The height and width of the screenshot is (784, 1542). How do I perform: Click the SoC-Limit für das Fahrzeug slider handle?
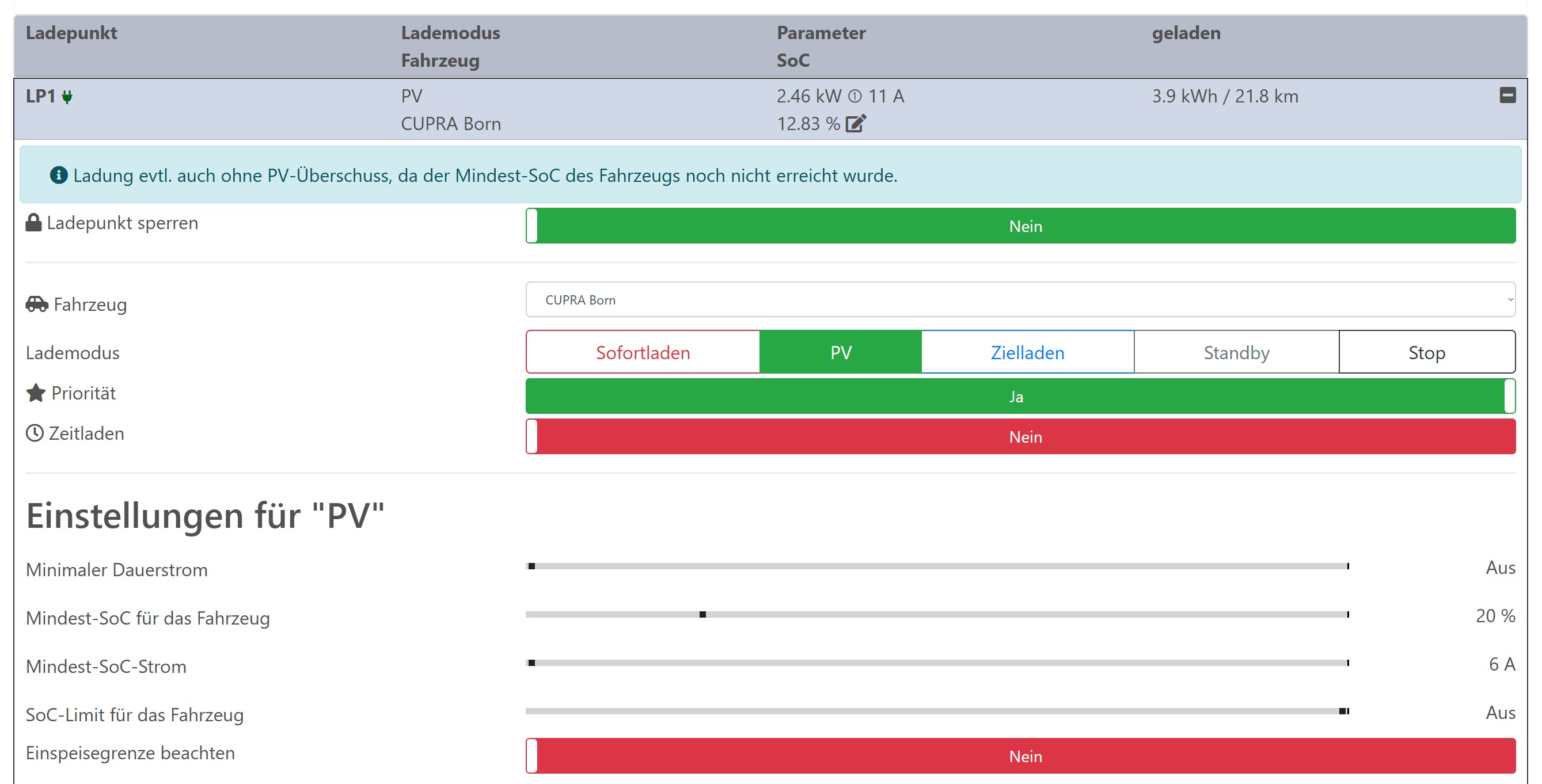1343,711
